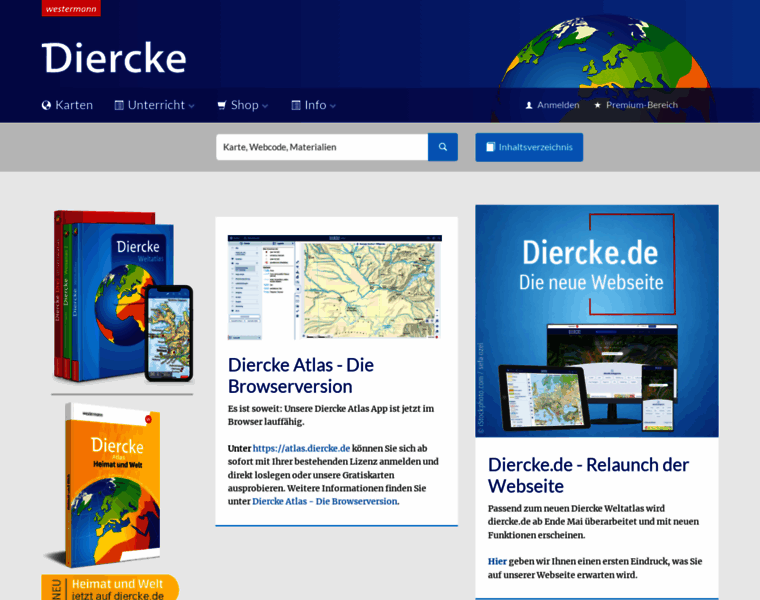
Task: Click the Diercke site title logo
Action: pyautogui.click(x=114, y=58)
